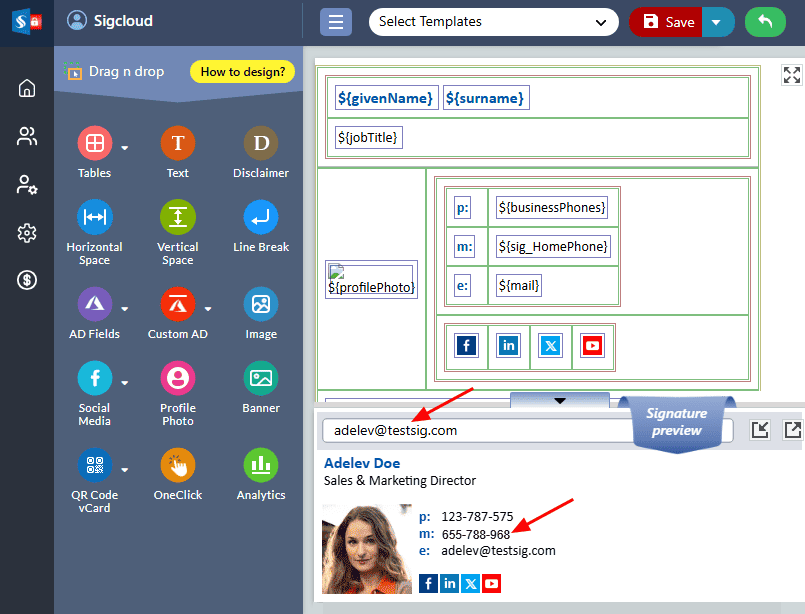
Task: Select the Banner element icon
Action: pos(261,379)
